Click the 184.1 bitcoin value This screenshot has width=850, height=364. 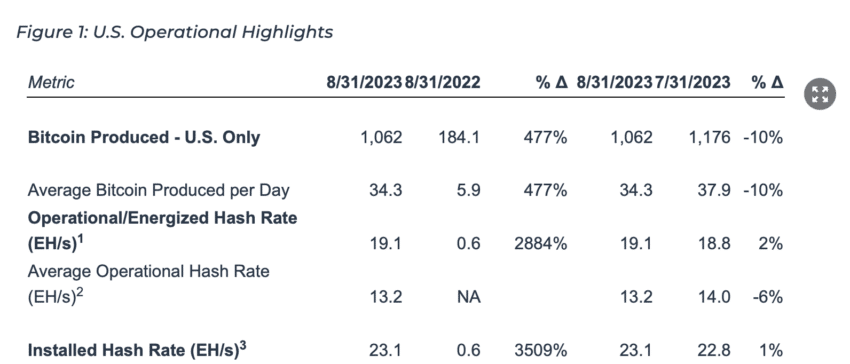(459, 137)
